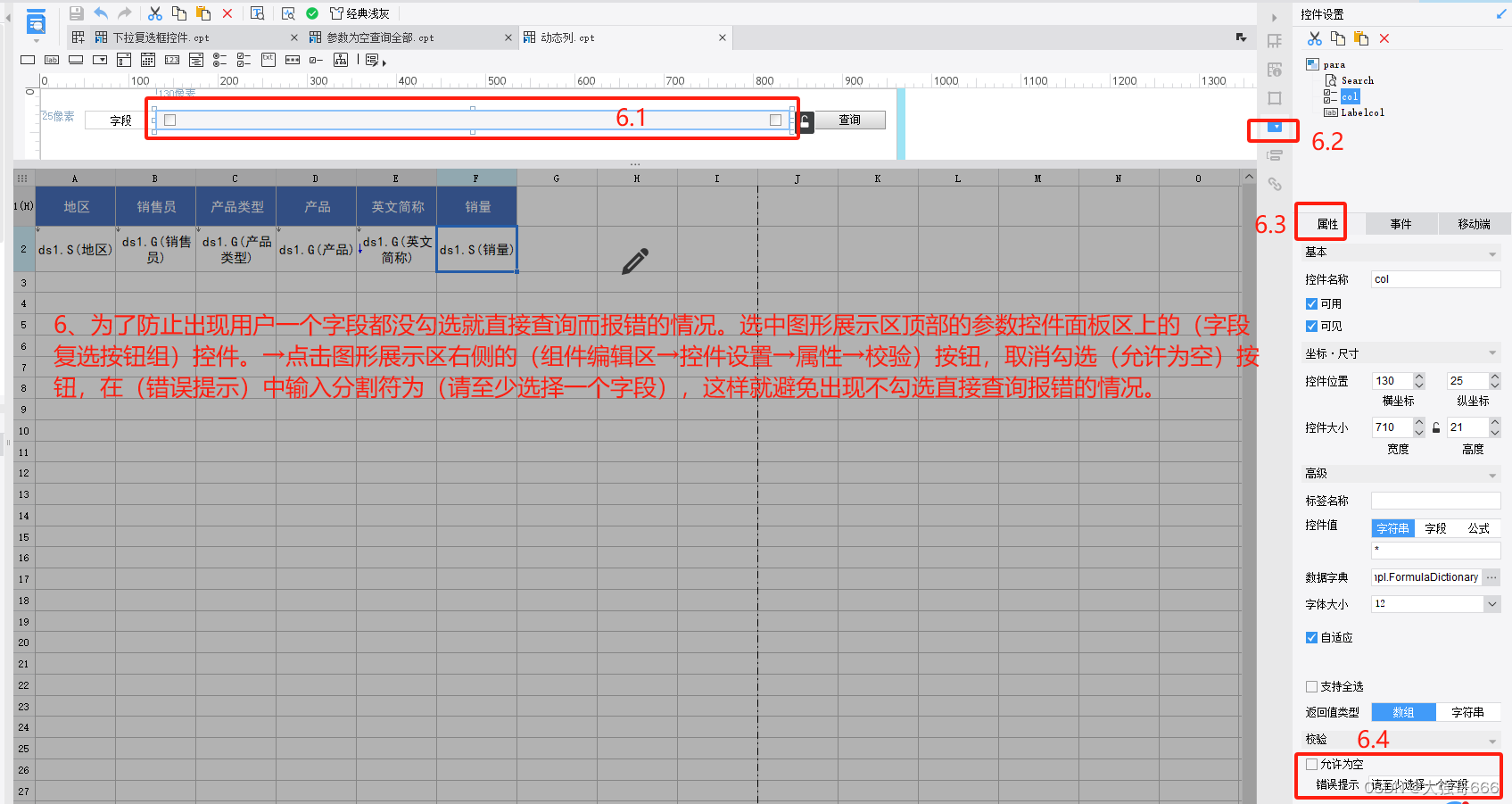Screen dimensions: 1512x804
Task: Click the report preview magnifier icon
Action: tap(288, 13)
